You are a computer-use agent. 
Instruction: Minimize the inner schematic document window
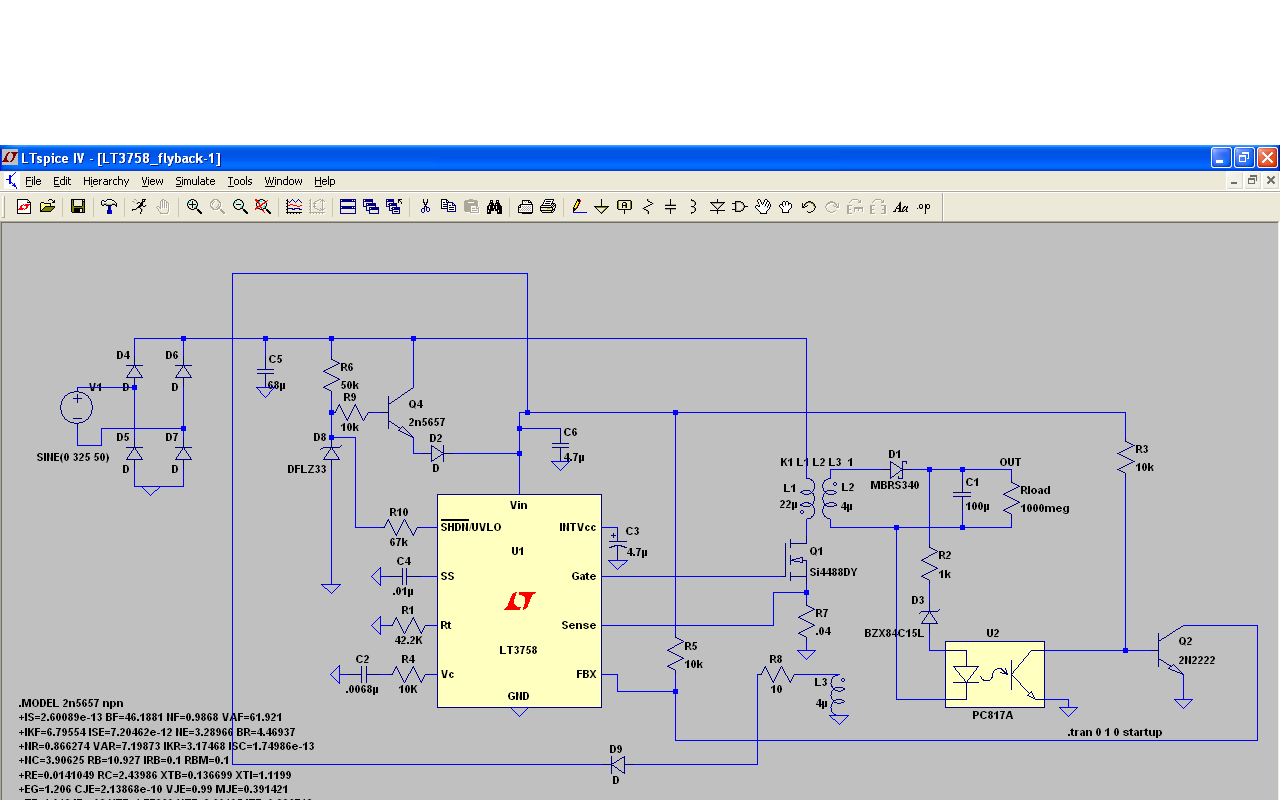(1235, 180)
